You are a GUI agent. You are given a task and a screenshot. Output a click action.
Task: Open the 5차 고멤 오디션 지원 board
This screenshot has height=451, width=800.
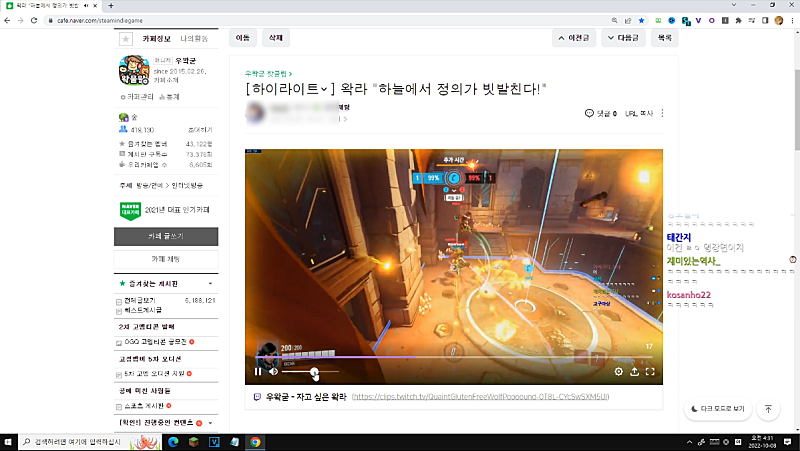point(155,374)
